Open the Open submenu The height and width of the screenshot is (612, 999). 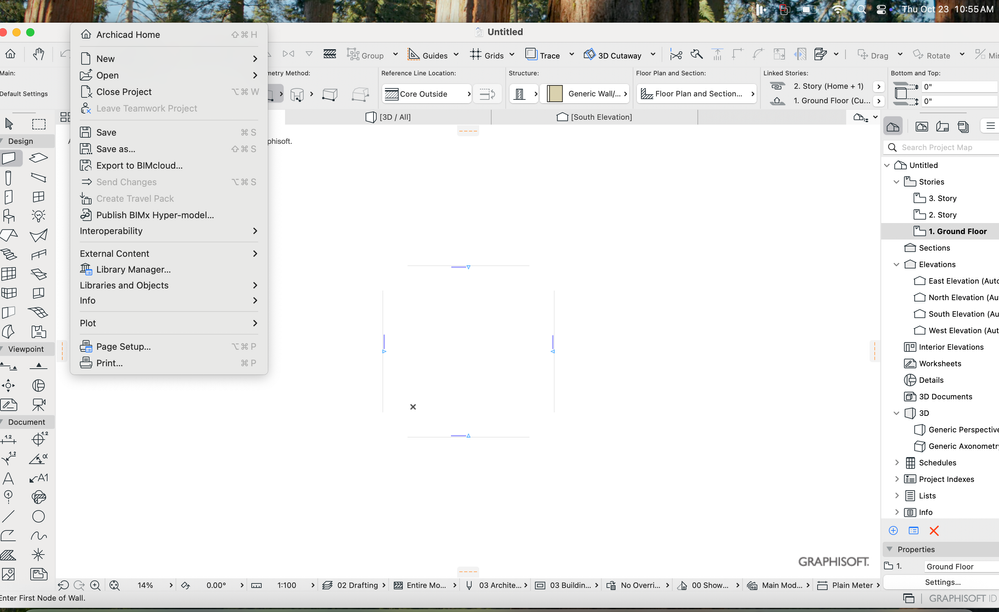coord(168,75)
